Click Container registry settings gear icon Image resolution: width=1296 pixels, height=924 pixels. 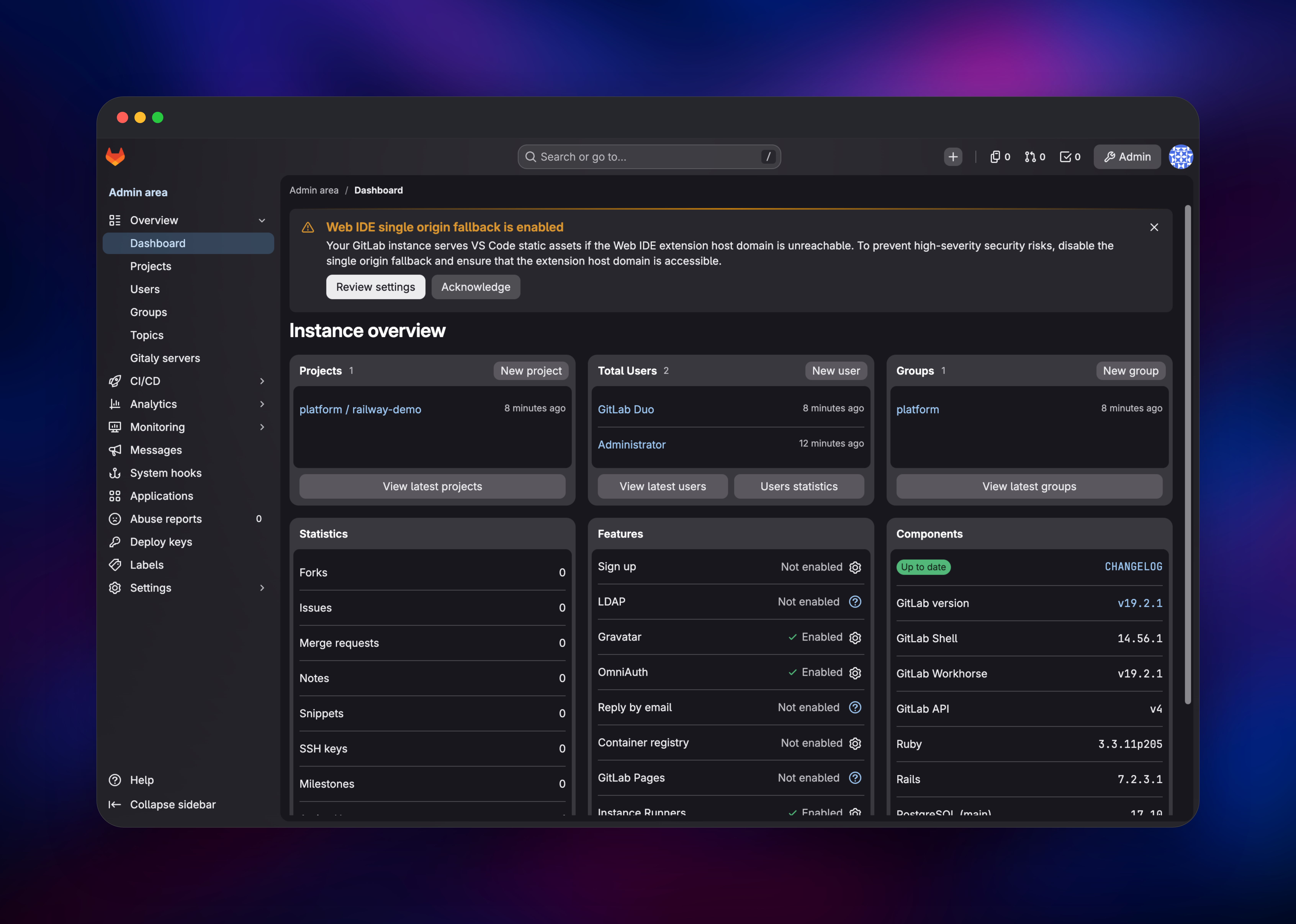tap(855, 744)
